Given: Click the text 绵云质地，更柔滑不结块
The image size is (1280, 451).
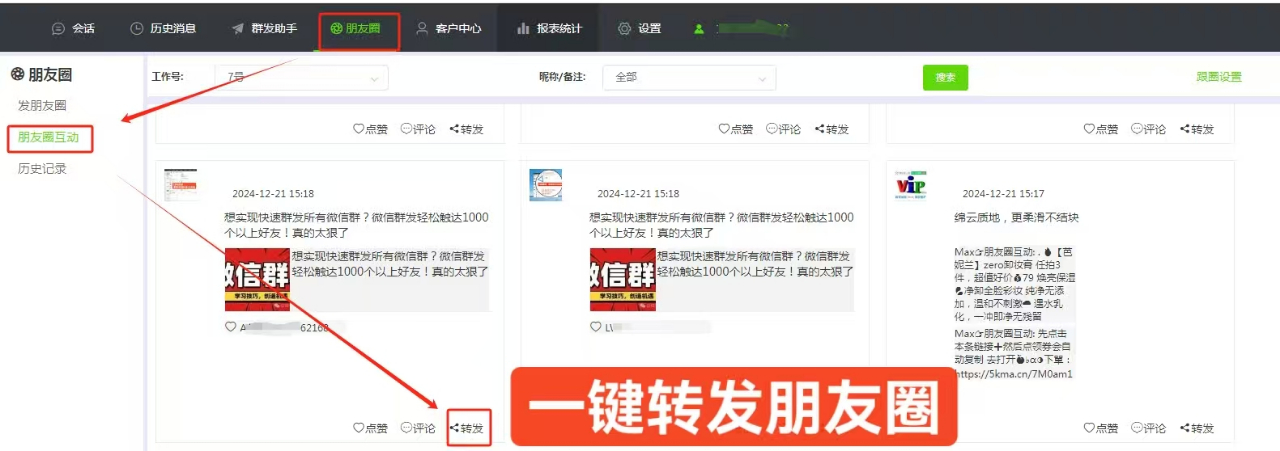Looking at the screenshot, I should pyautogui.click(x=1017, y=218).
